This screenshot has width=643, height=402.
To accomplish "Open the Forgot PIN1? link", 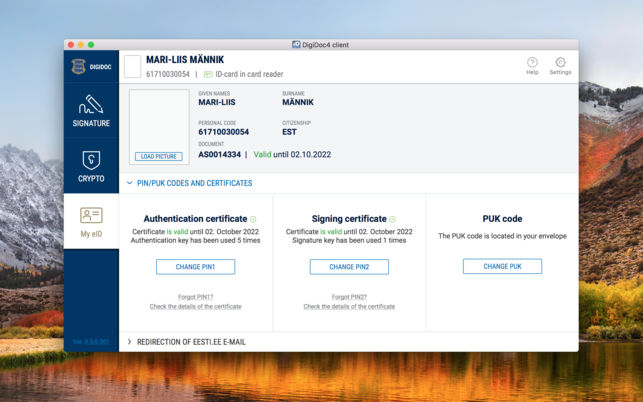I will click(195, 297).
